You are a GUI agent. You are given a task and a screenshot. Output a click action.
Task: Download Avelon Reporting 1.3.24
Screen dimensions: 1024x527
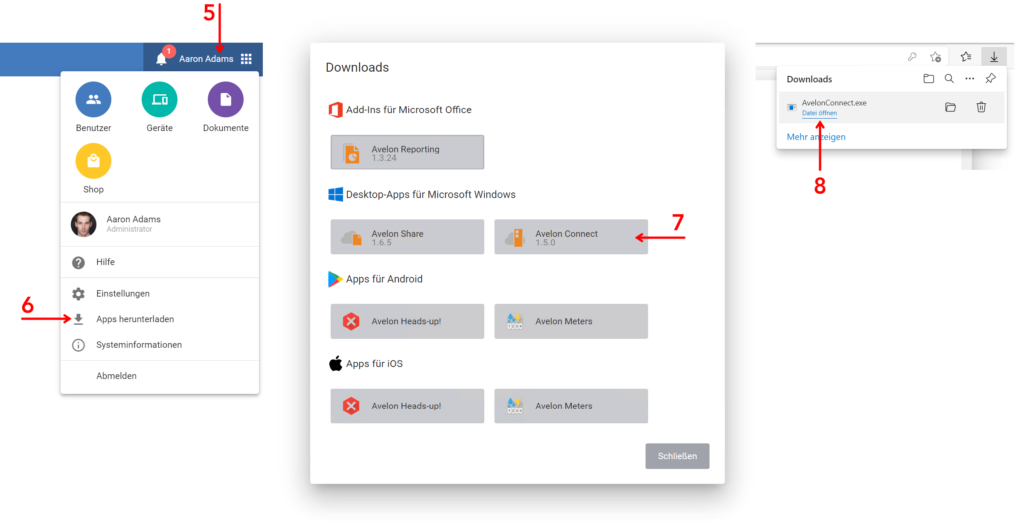point(408,152)
